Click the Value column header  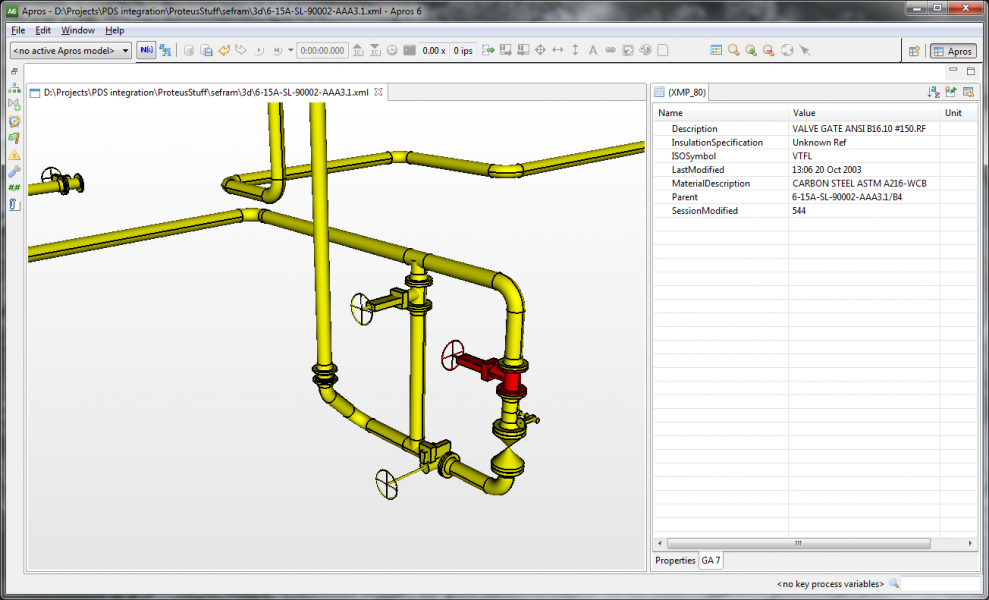tap(864, 113)
